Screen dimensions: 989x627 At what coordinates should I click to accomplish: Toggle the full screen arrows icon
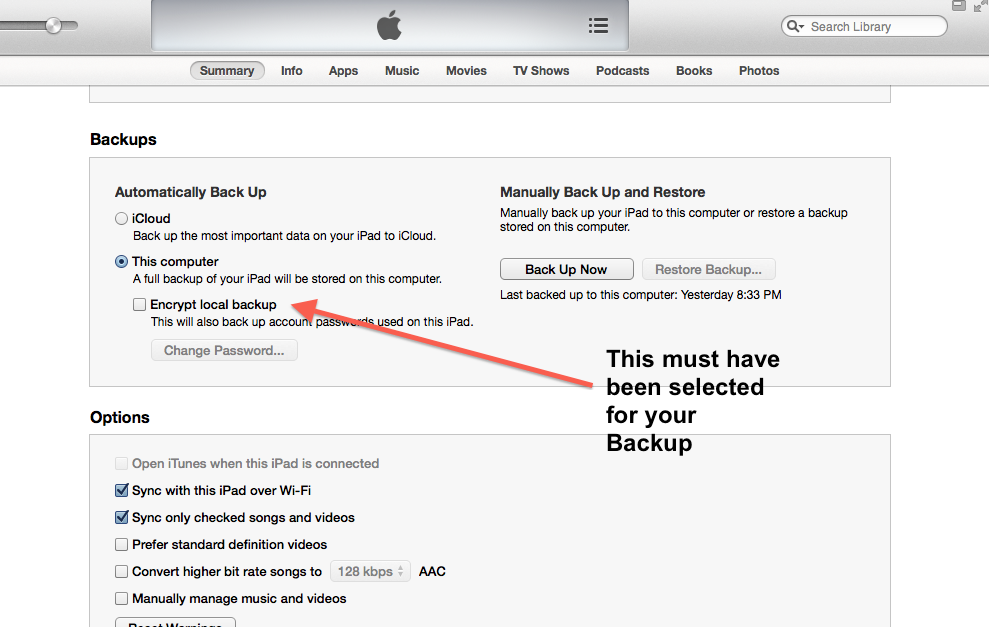coord(981,6)
